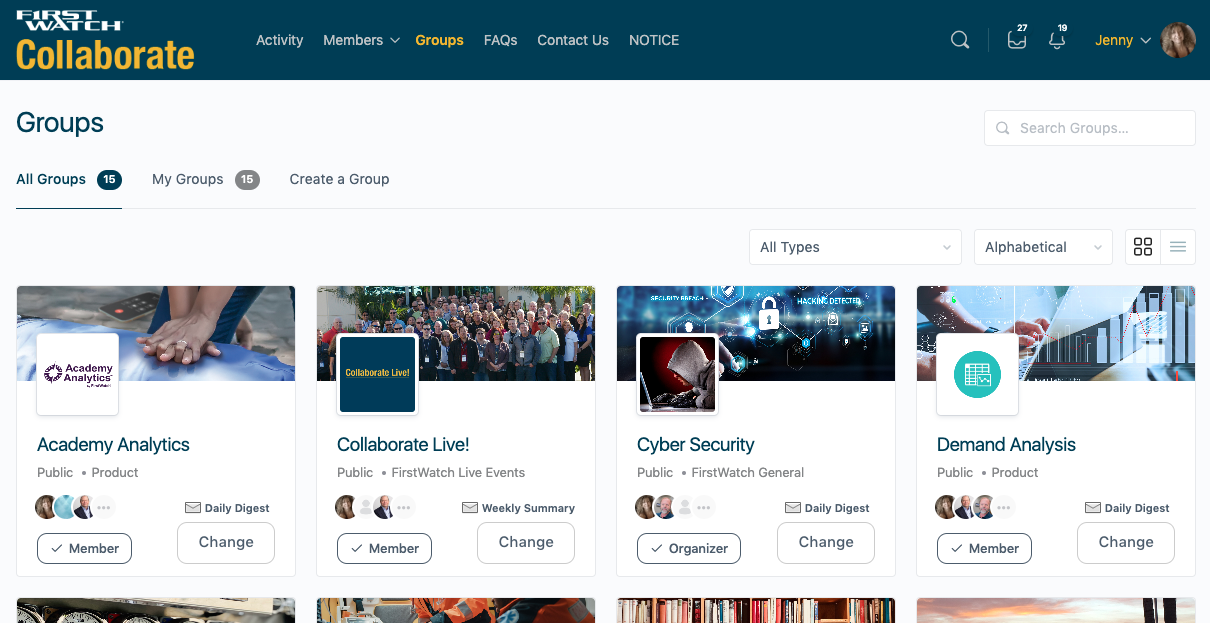Open the Alphabetical sort dropdown

tap(1043, 247)
